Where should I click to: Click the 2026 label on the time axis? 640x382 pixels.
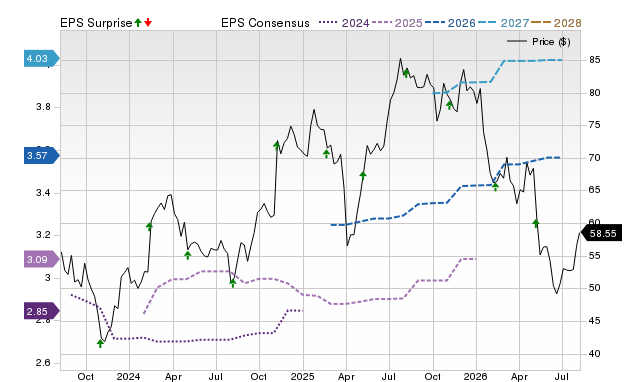pyautogui.click(x=476, y=376)
